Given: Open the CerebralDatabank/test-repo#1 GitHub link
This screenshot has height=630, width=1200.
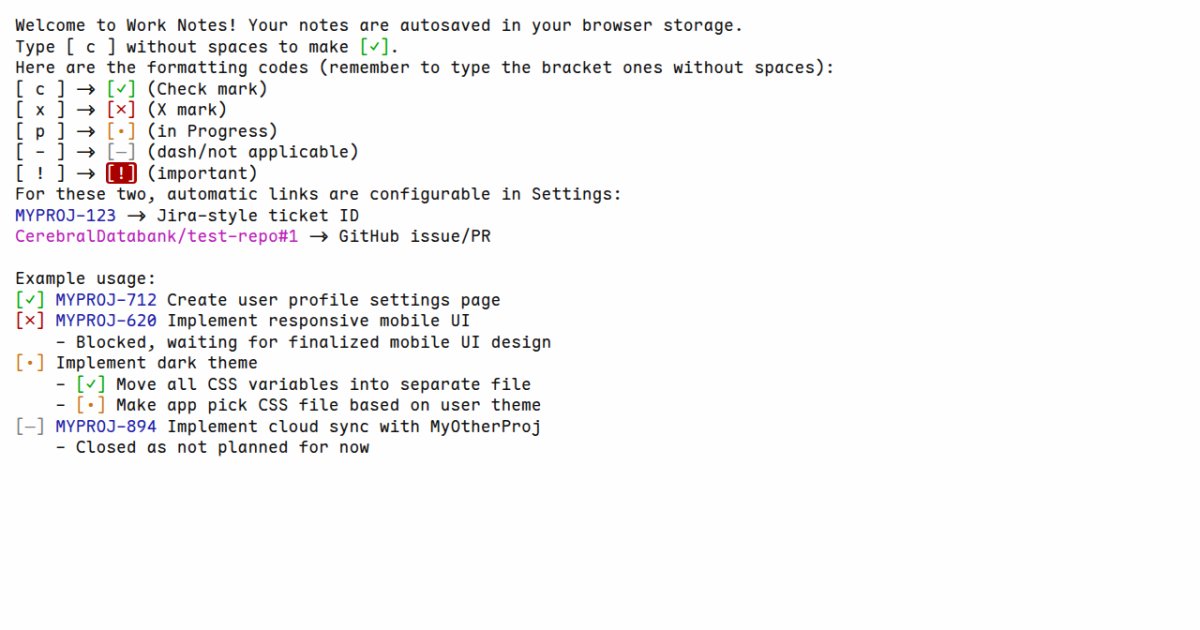Looking at the screenshot, I should 156,236.
